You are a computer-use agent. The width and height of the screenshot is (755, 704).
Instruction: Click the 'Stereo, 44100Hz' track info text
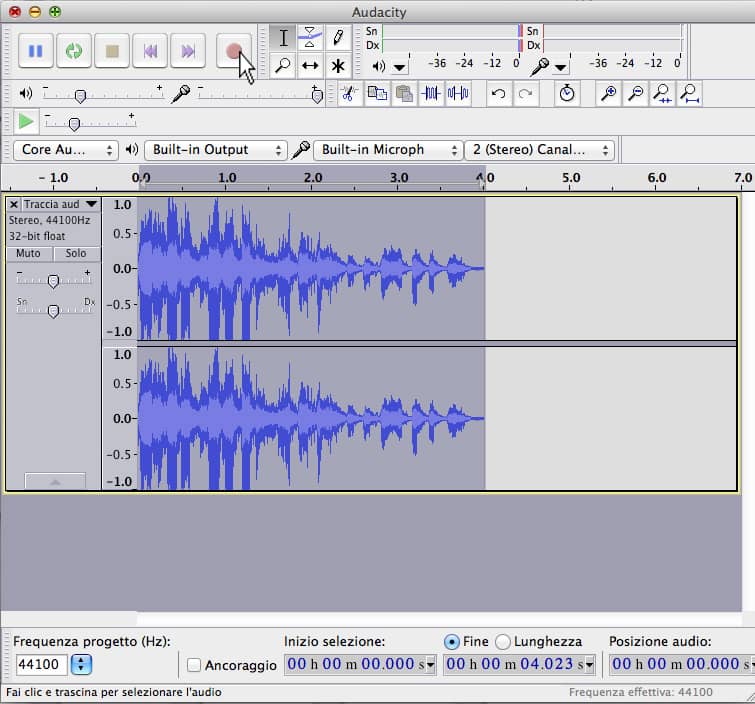tap(49, 221)
